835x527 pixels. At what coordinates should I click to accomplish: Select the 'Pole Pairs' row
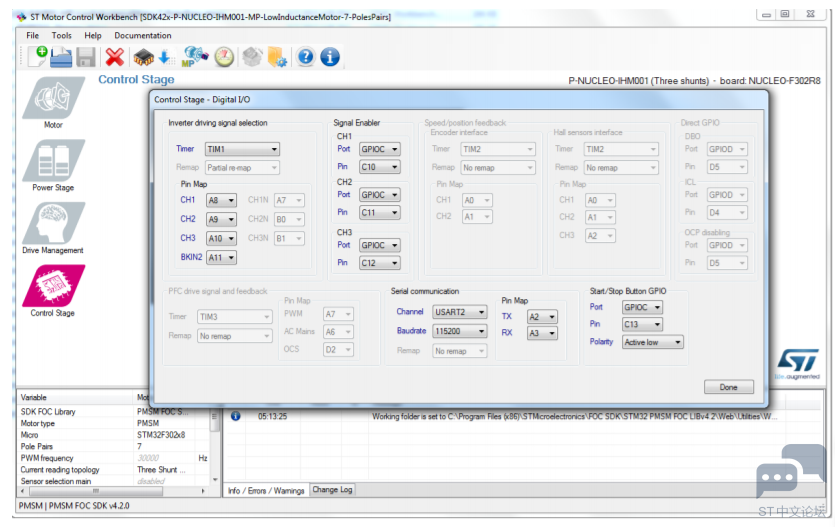coord(114,447)
